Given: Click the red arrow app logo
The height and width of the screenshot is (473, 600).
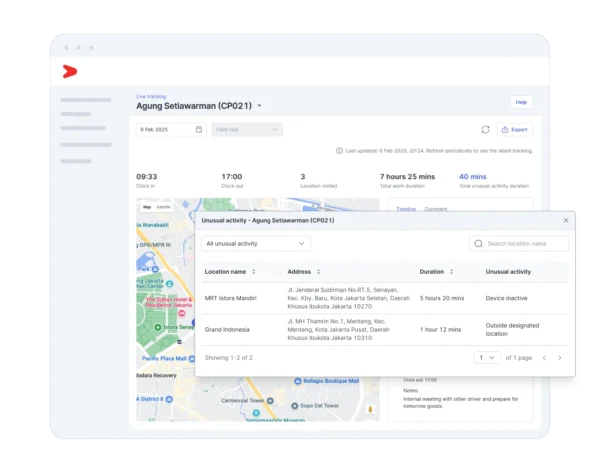Looking at the screenshot, I should click(70, 72).
